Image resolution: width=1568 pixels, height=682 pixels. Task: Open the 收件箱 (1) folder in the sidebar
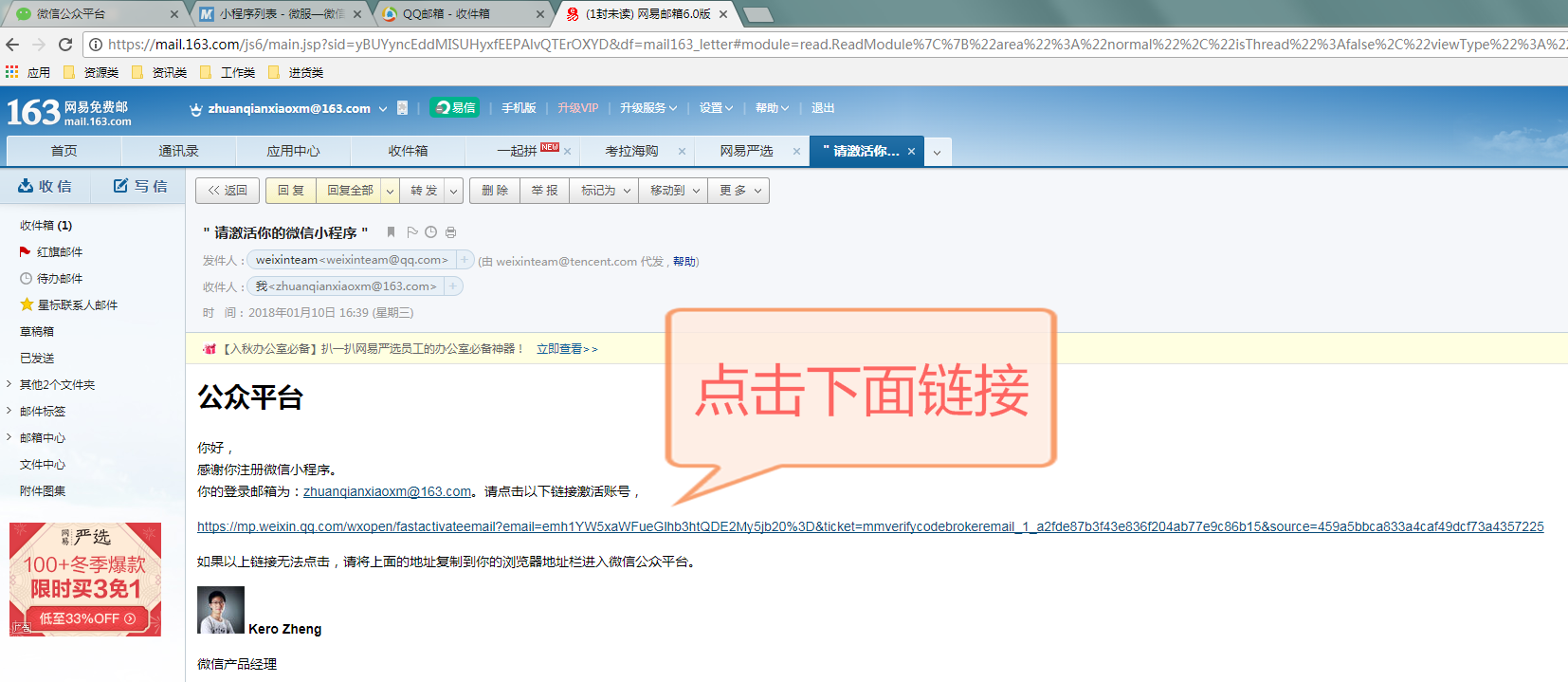click(x=46, y=225)
